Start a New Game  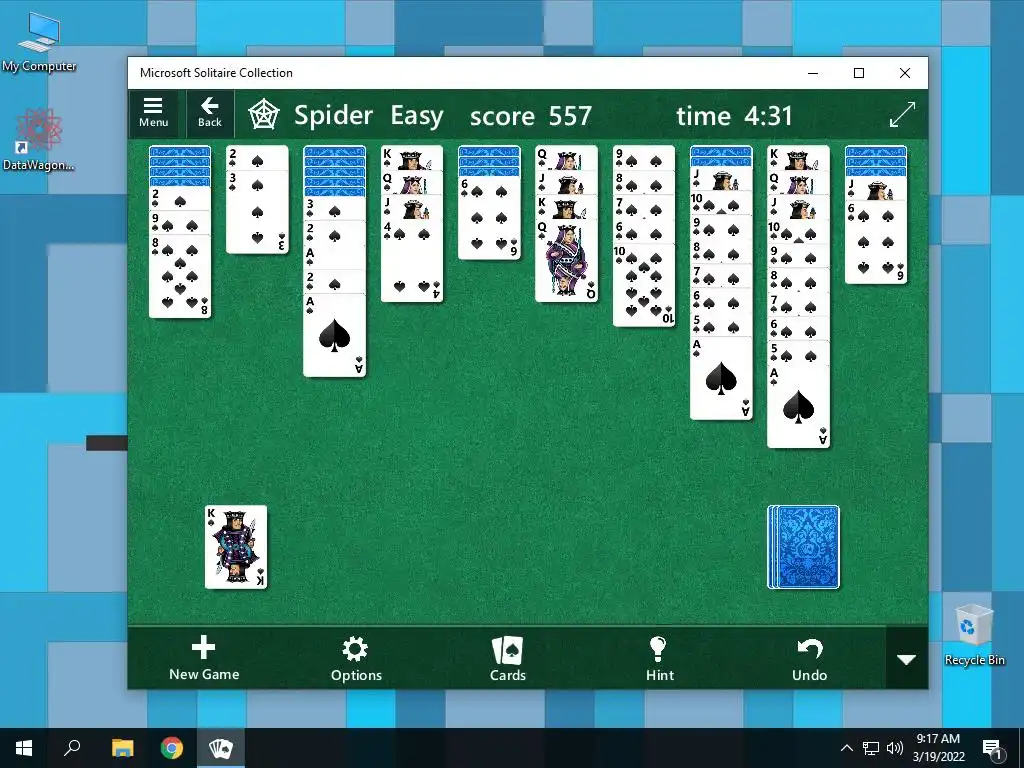coord(204,658)
